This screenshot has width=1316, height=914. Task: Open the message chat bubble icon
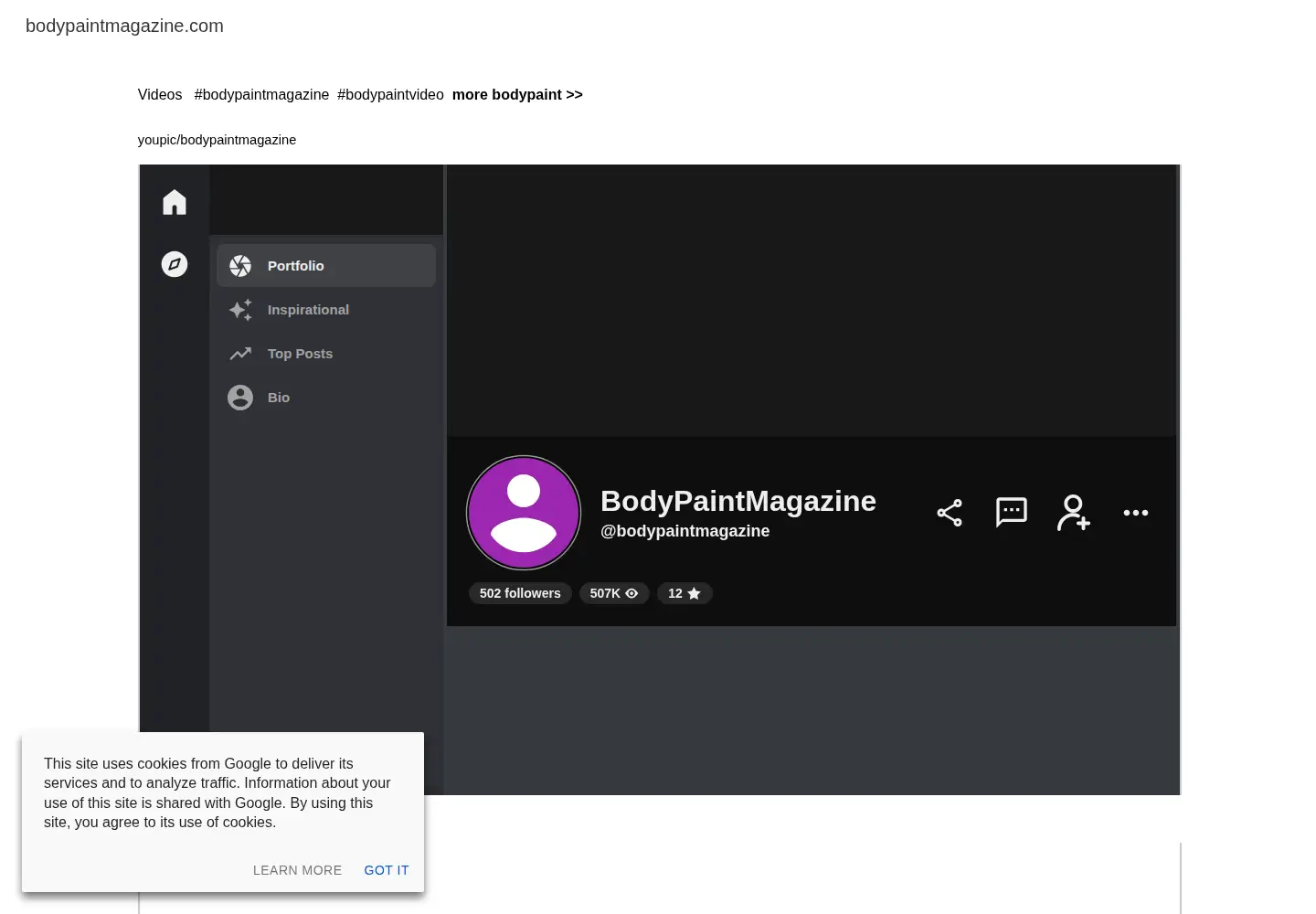[1012, 513]
